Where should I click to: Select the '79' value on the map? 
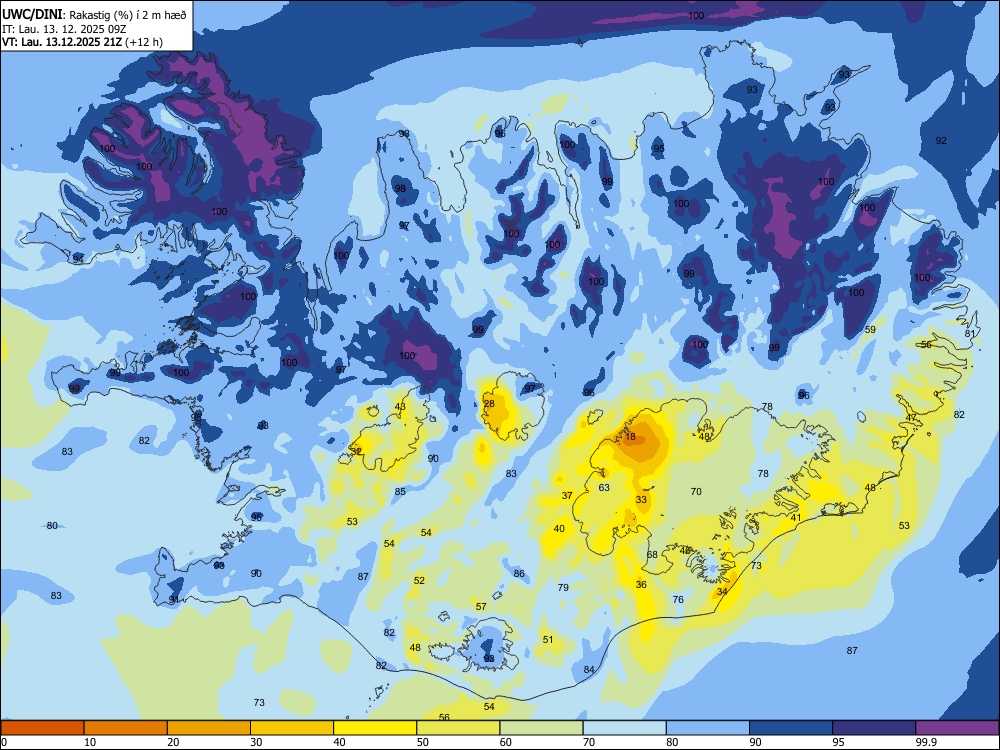tap(563, 587)
